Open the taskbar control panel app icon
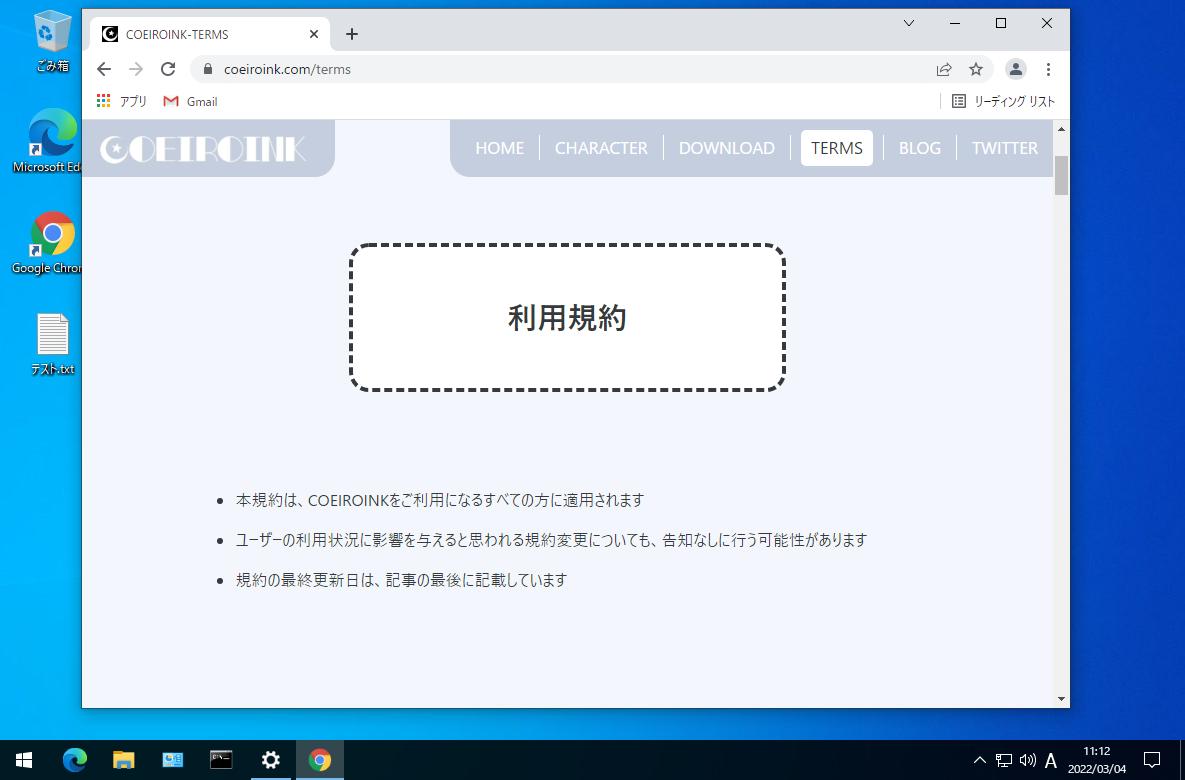1185x780 pixels. point(172,760)
